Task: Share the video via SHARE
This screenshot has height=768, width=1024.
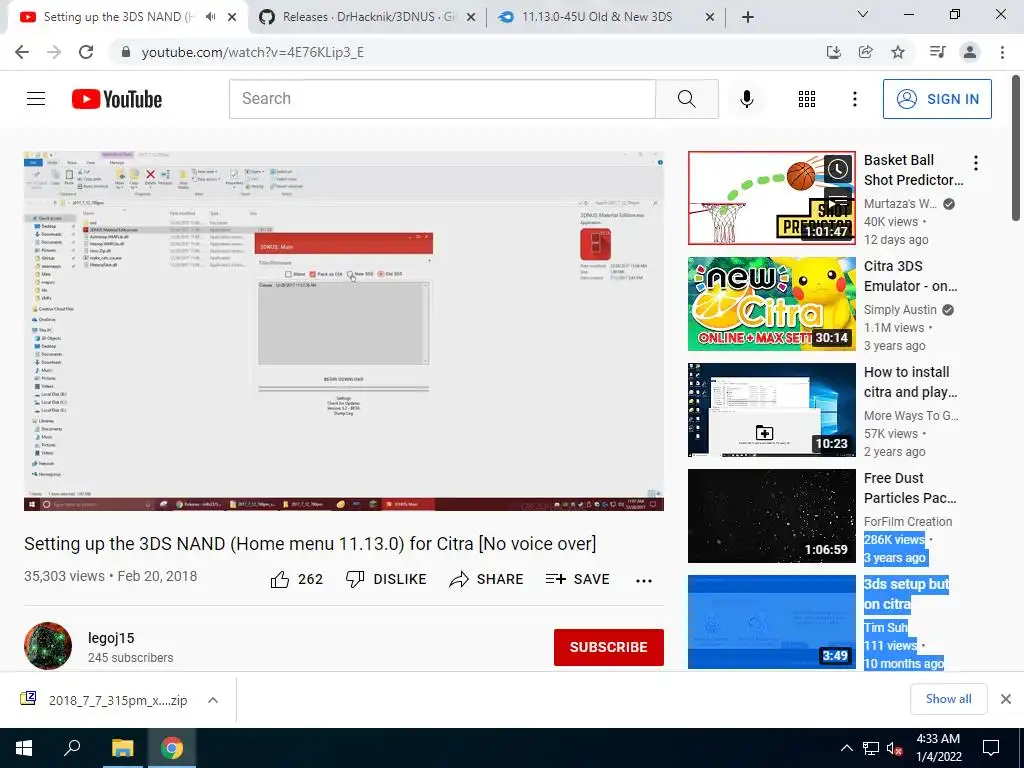Action: click(x=487, y=579)
